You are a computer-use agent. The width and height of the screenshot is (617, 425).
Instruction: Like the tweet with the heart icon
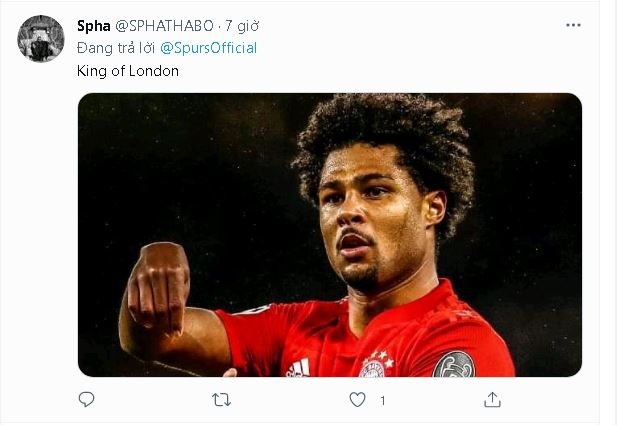pyautogui.click(x=357, y=400)
